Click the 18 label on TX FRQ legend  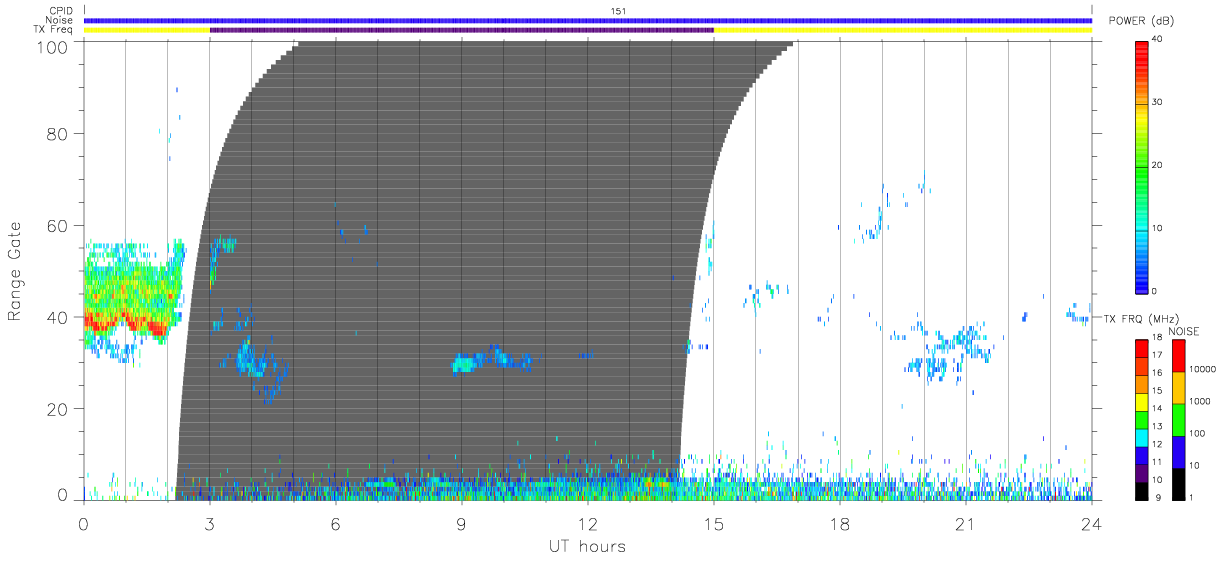(x=1157, y=337)
